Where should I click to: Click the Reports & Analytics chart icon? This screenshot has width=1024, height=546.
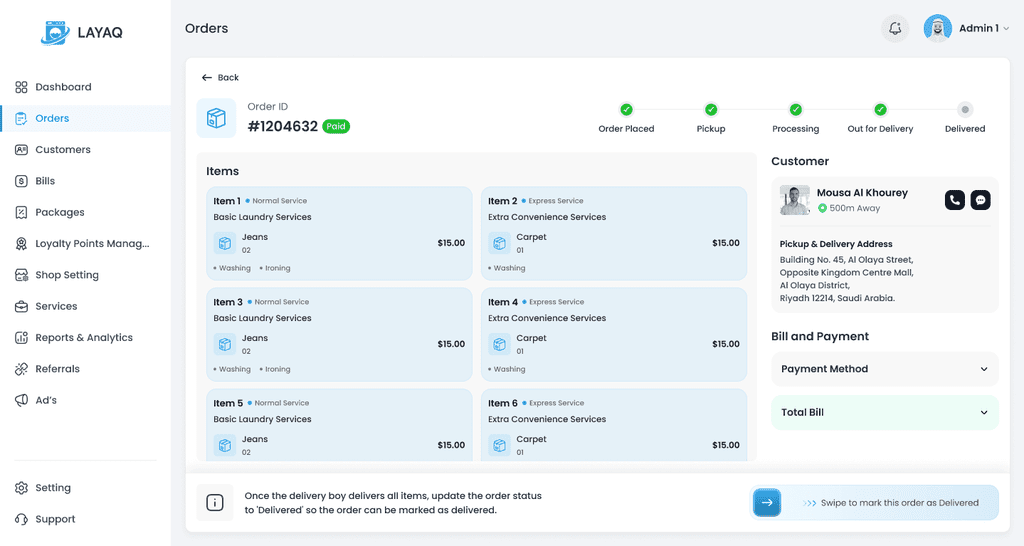coord(22,338)
